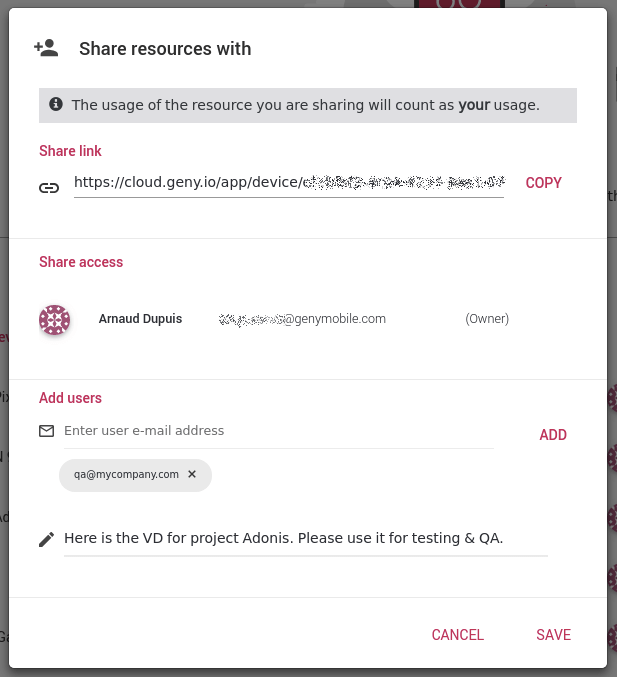Click the (Owner) role label

[x=487, y=319]
